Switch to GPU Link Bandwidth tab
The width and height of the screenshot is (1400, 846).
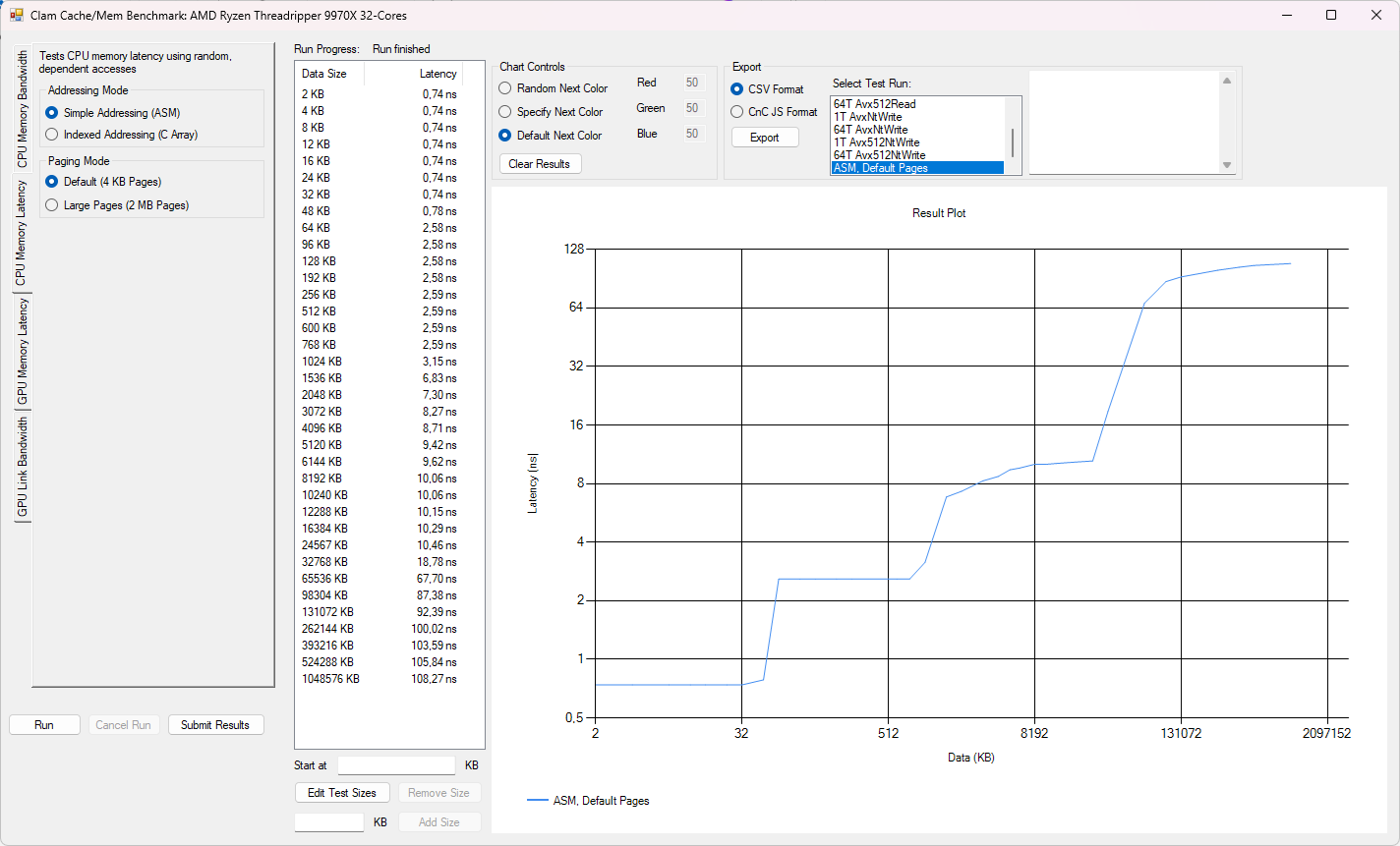pos(22,468)
